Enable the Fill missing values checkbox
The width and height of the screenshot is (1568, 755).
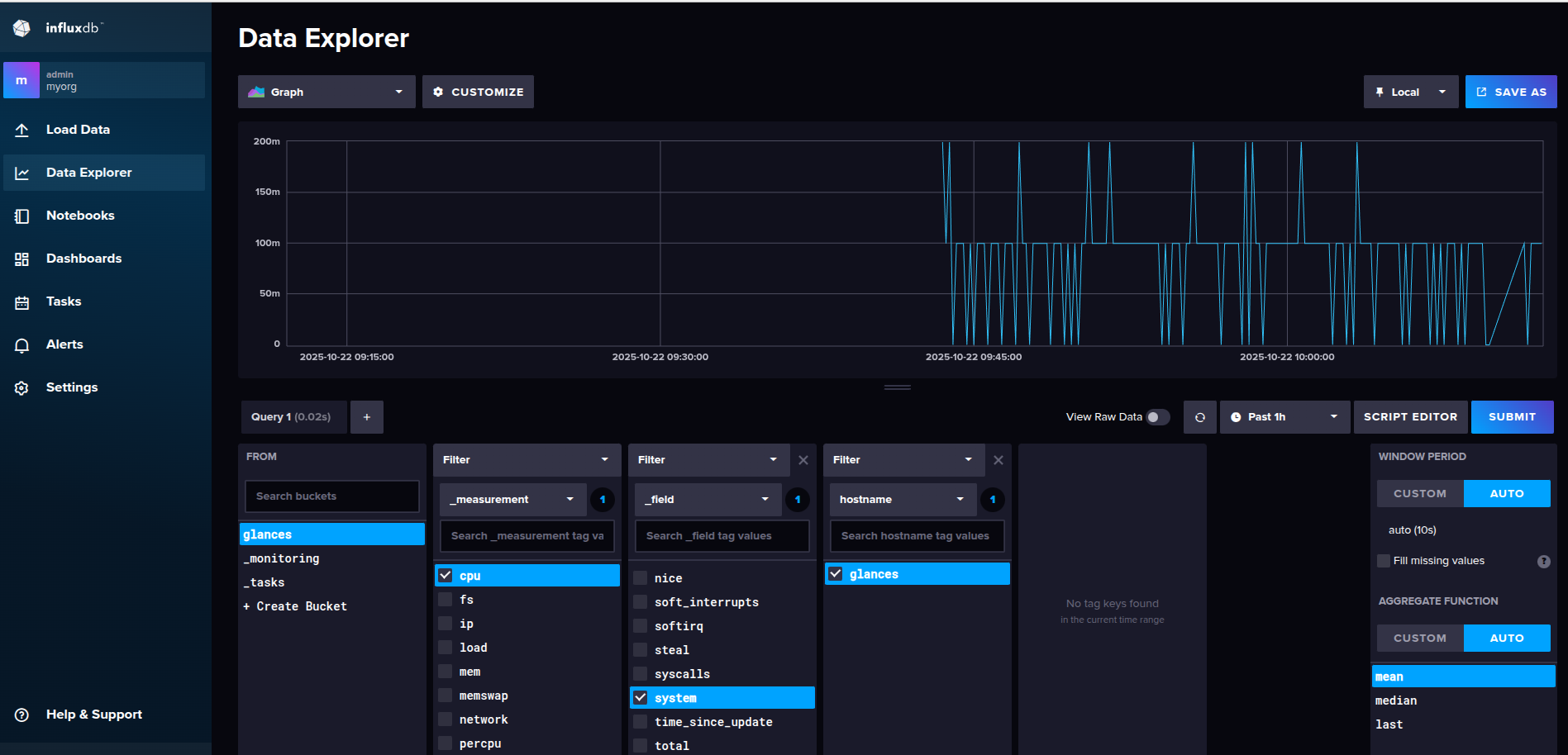1384,561
